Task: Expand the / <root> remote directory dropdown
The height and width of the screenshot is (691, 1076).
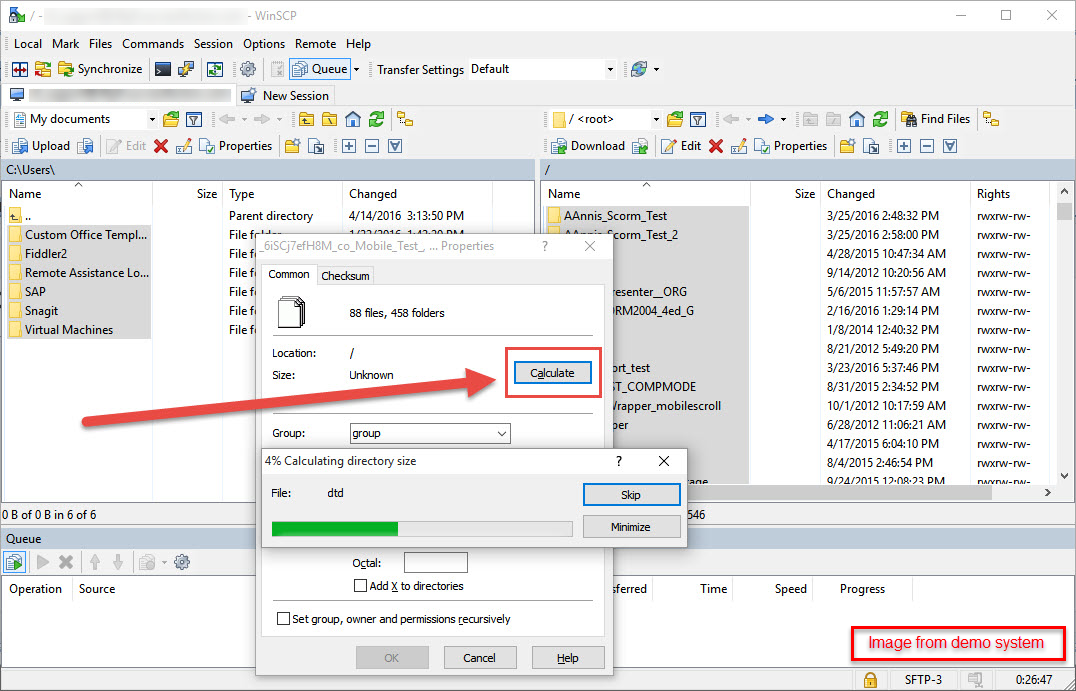Action: coord(656,119)
